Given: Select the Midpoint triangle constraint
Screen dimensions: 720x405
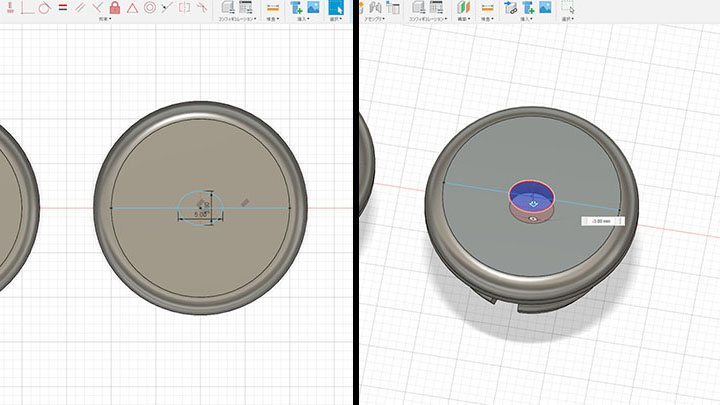Looking at the screenshot, I should [132, 8].
